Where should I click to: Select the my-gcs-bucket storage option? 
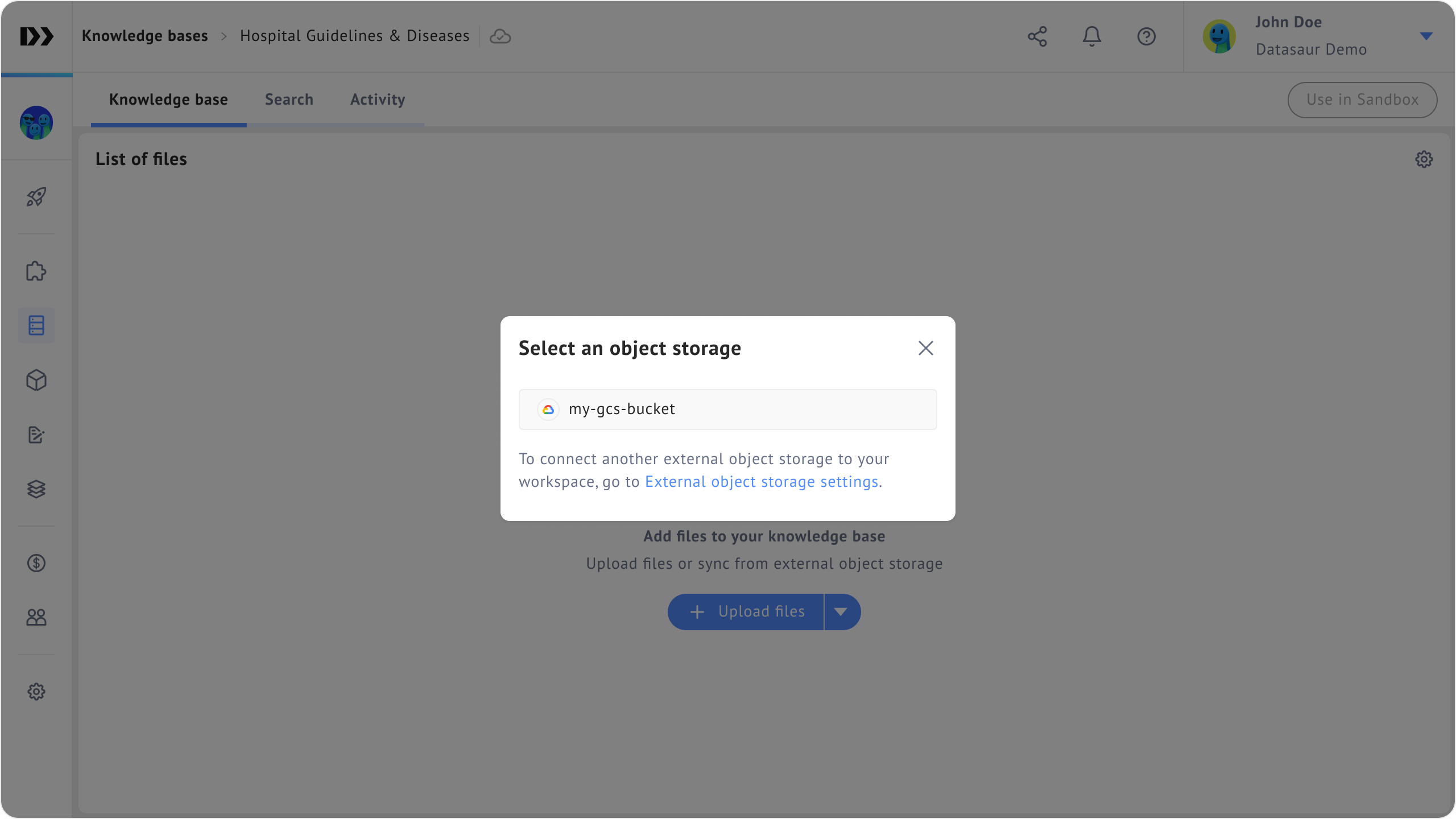click(x=727, y=409)
